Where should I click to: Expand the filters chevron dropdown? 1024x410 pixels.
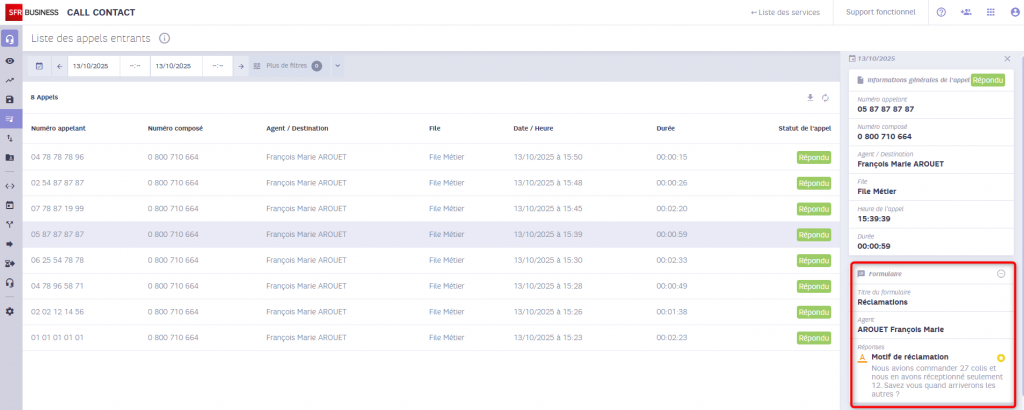pos(337,66)
